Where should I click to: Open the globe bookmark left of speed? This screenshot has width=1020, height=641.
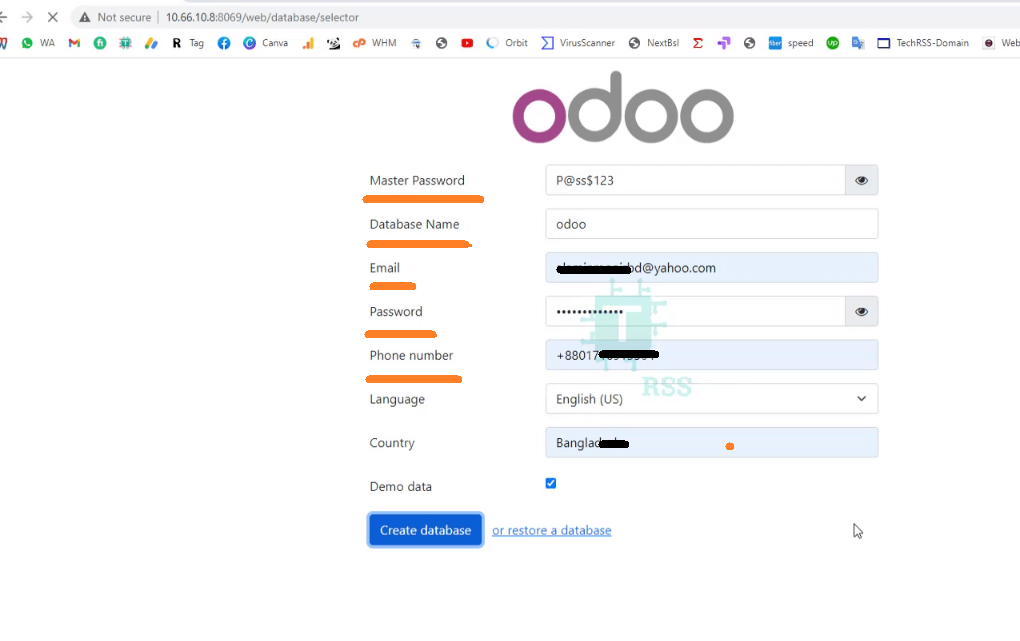pyautogui.click(x=749, y=43)
